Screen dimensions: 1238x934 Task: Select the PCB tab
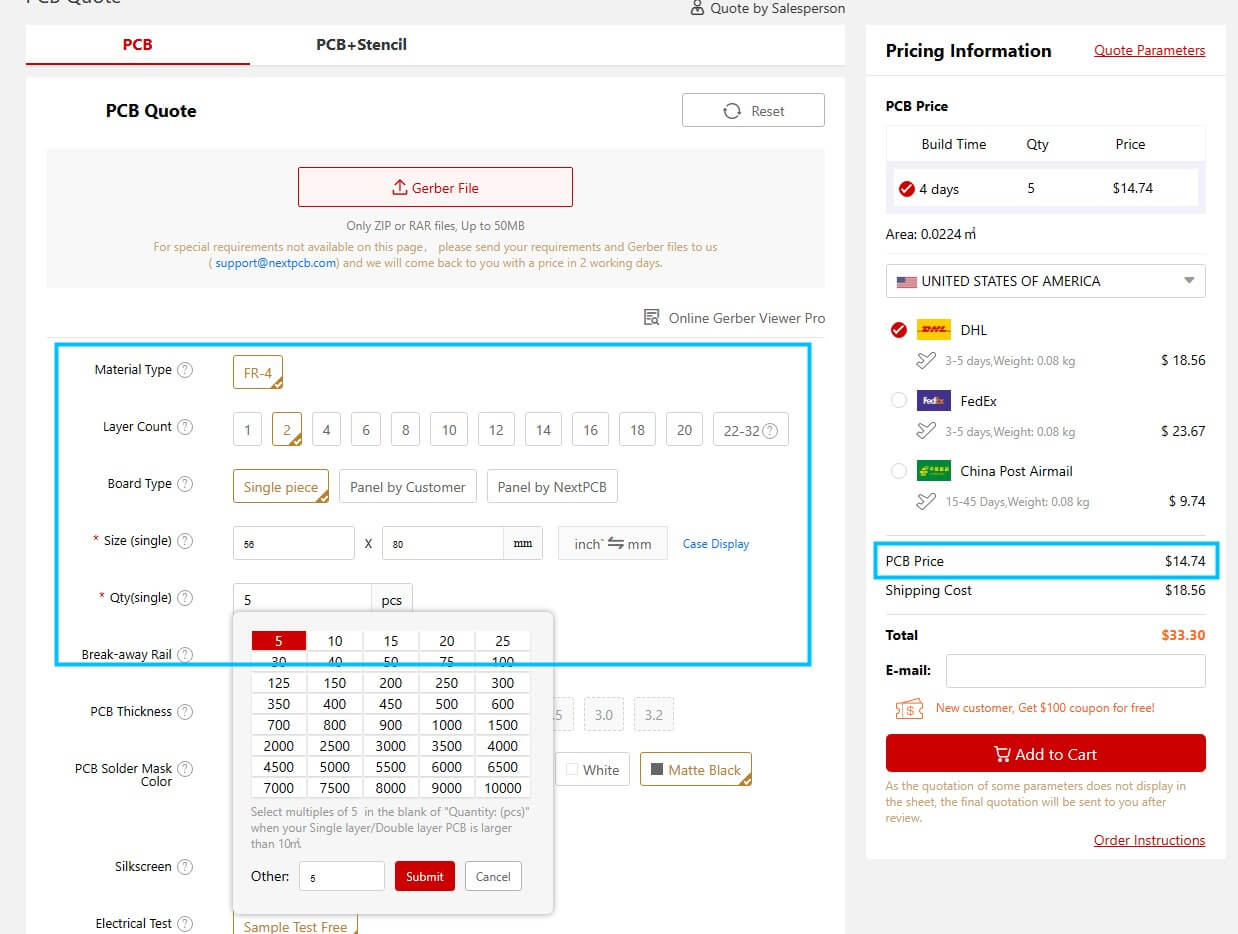(137, 44)
